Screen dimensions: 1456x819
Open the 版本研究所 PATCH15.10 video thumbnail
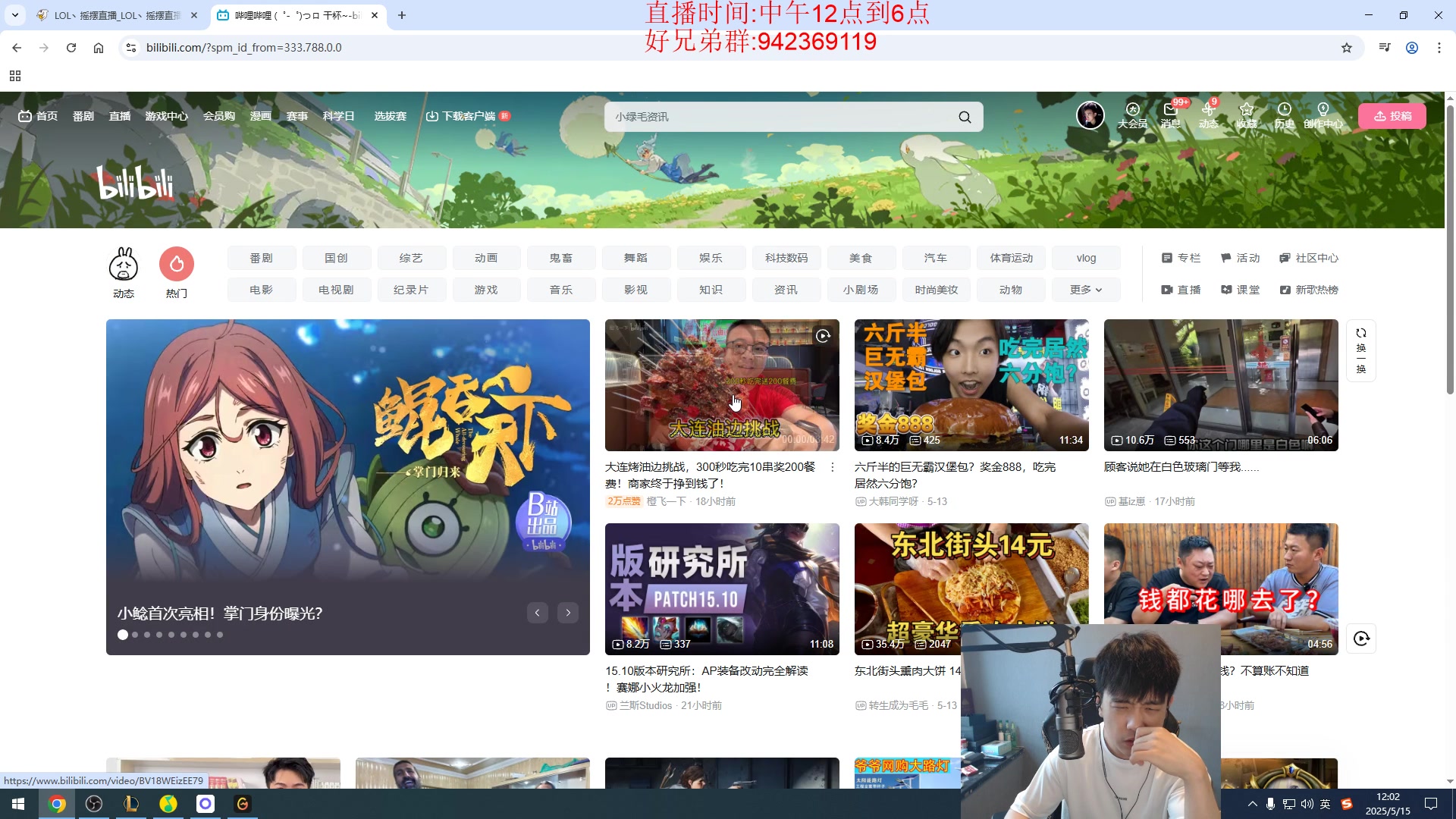tap(722, 589)
